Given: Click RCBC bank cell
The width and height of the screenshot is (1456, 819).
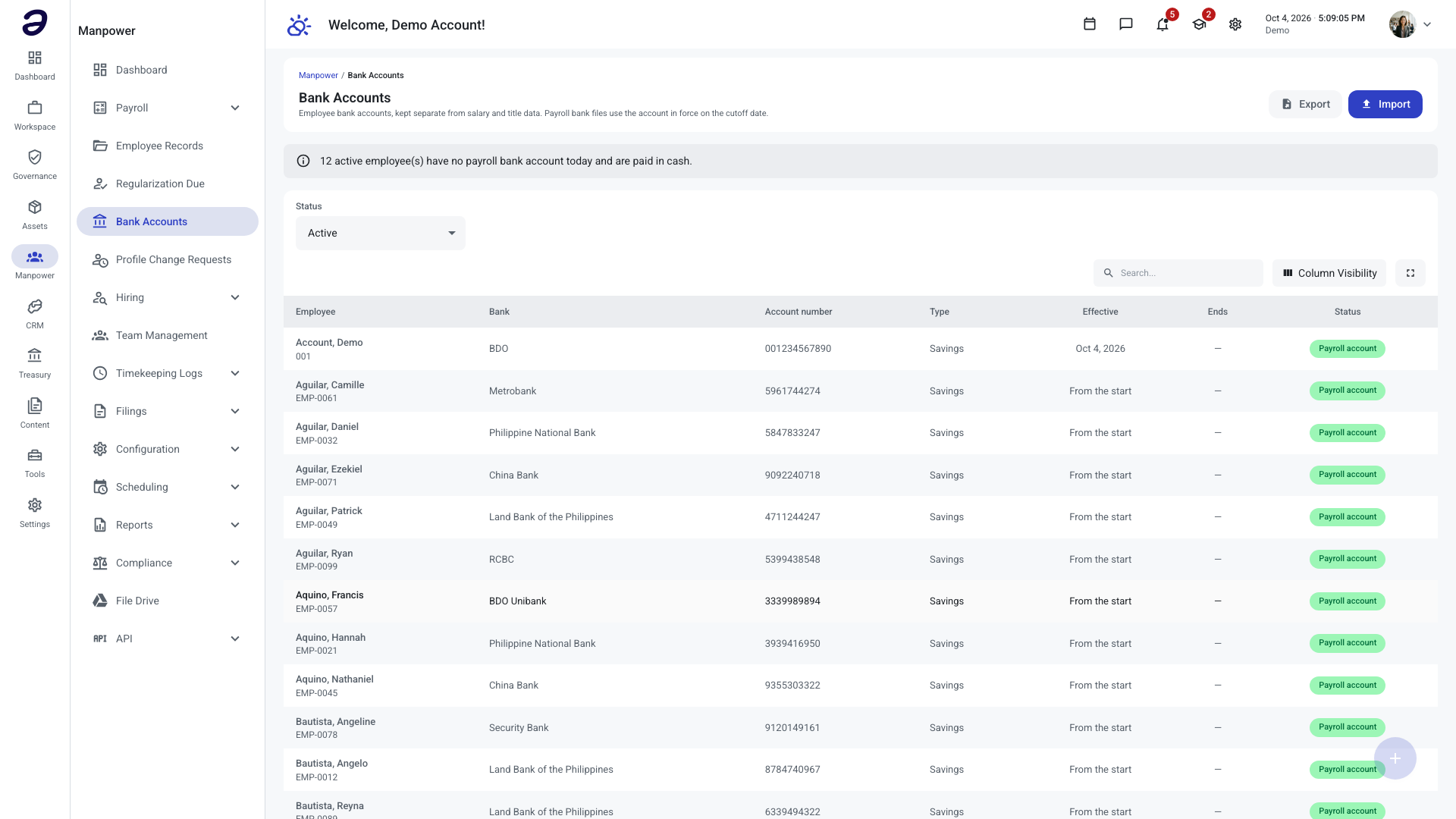Looking at the screenshot, I should point(501,560).
